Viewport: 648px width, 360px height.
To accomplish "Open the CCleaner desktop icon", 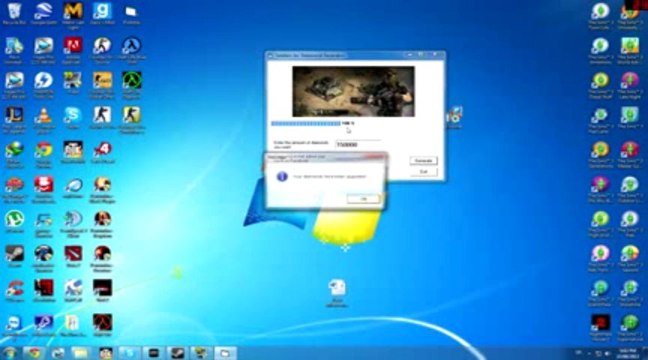I will click(14, 288).
